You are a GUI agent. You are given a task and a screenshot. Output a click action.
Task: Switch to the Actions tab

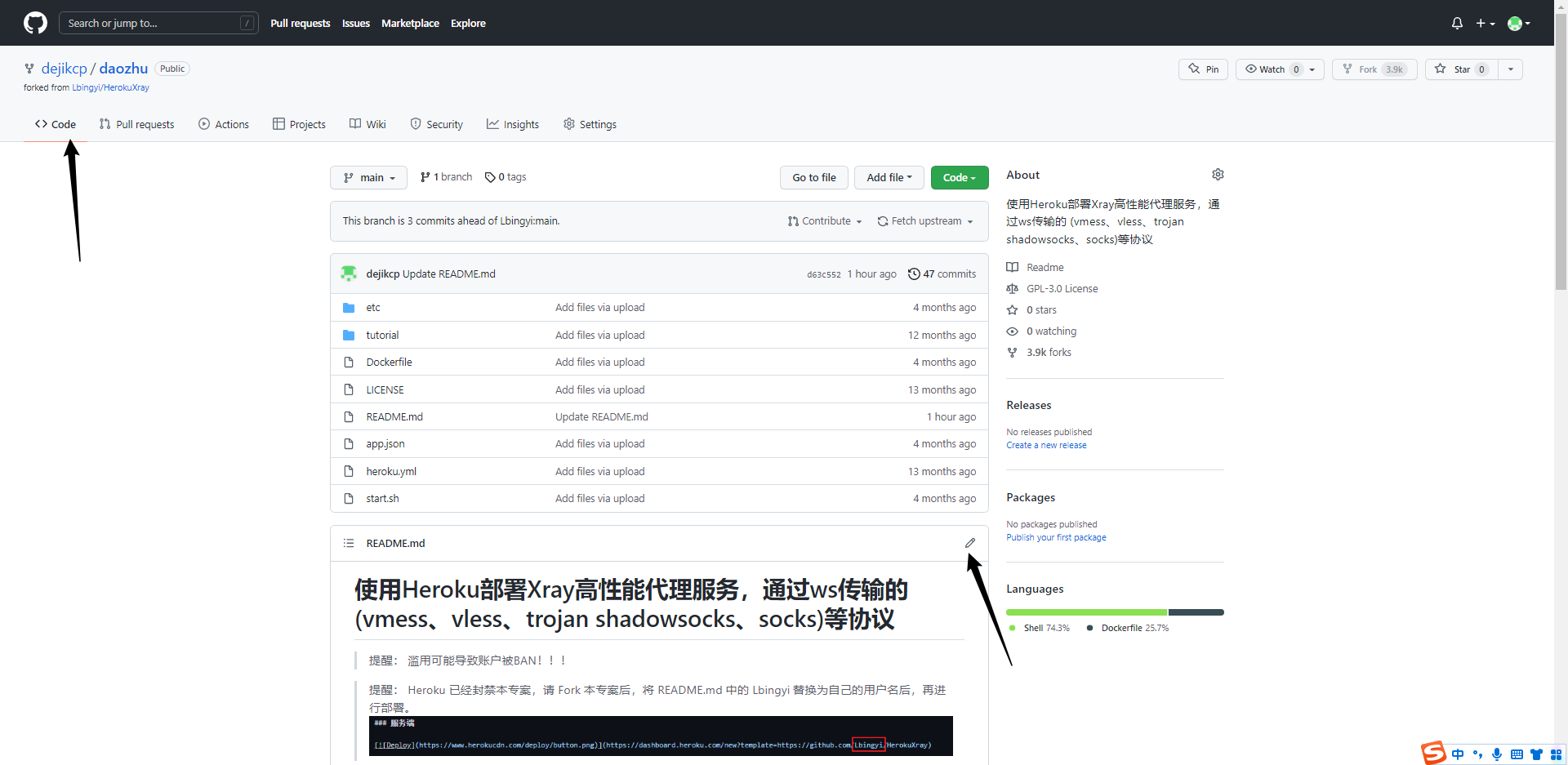(224, 124)
